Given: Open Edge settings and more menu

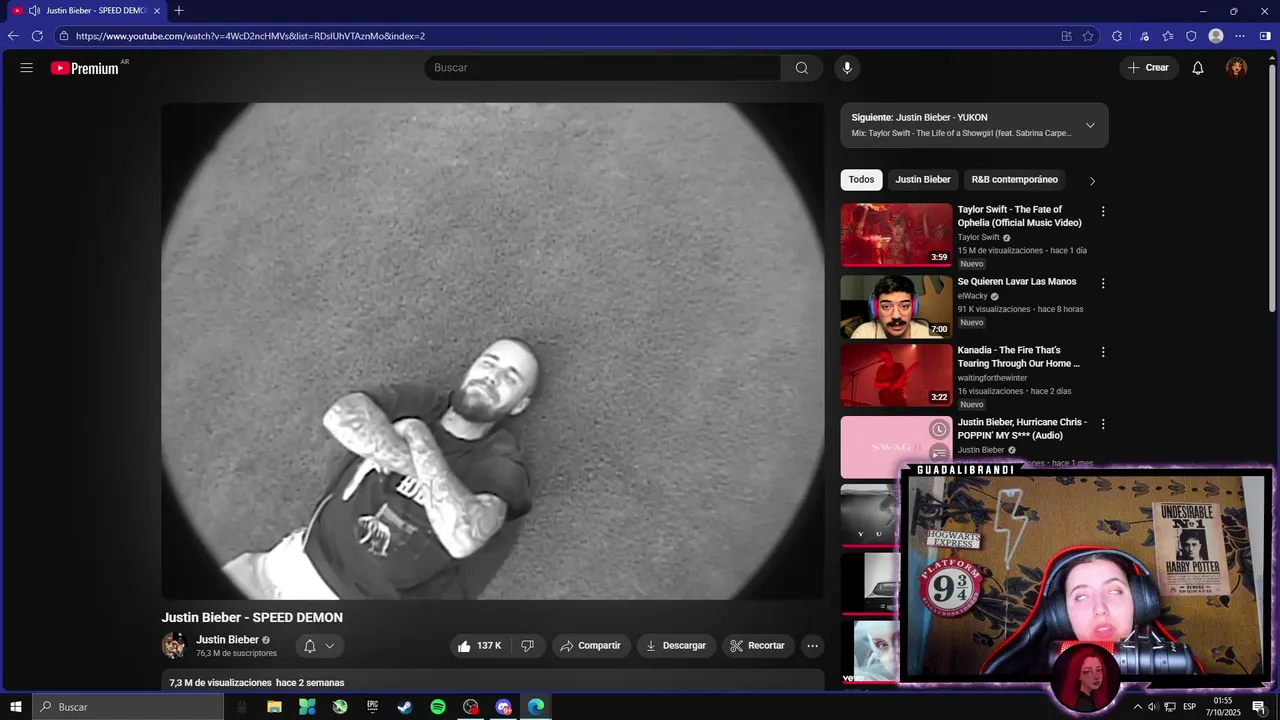Looking at the screenshot, I should click(1240, 36).
